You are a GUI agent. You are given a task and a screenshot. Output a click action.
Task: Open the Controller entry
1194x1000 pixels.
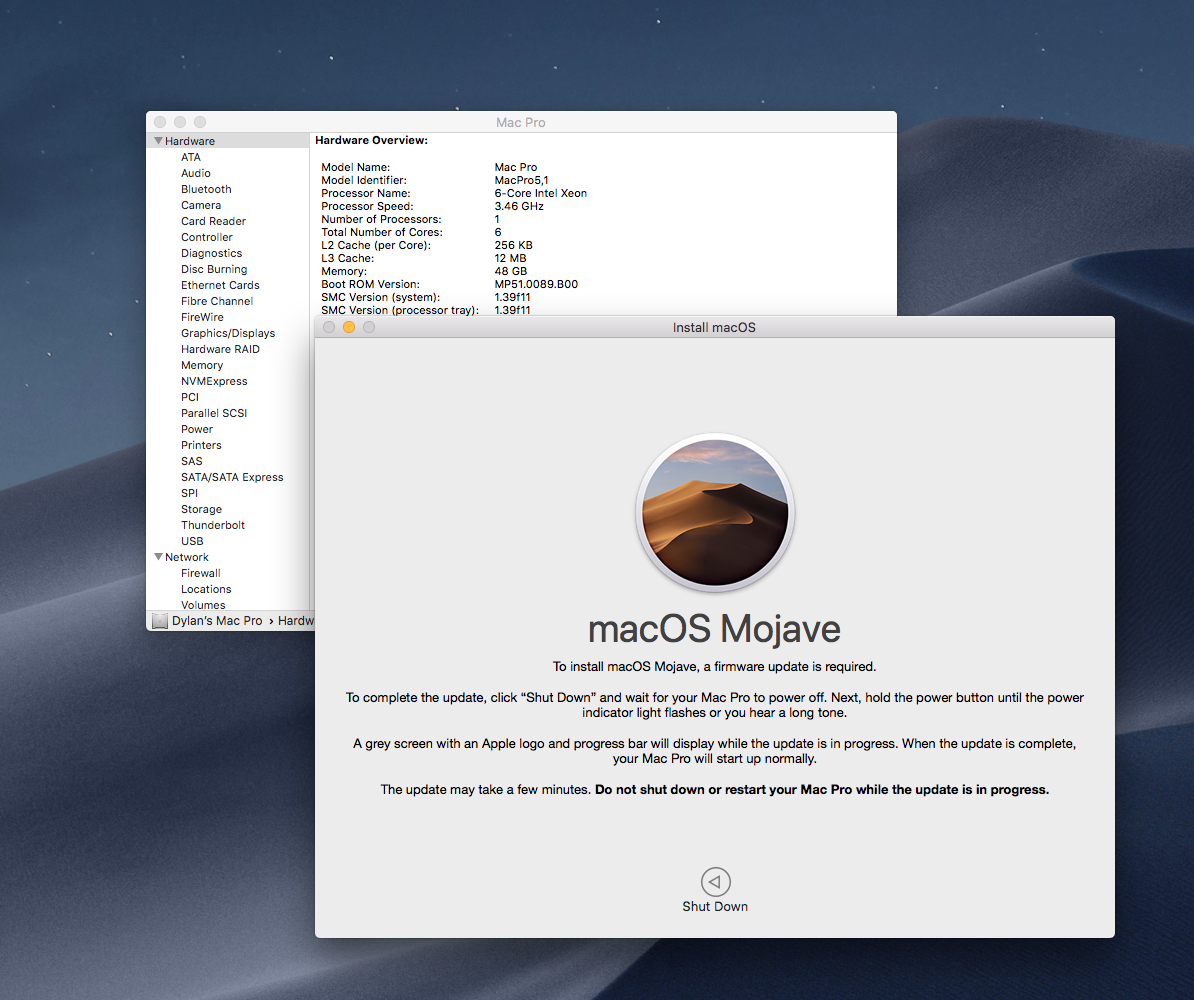[207, 237]
